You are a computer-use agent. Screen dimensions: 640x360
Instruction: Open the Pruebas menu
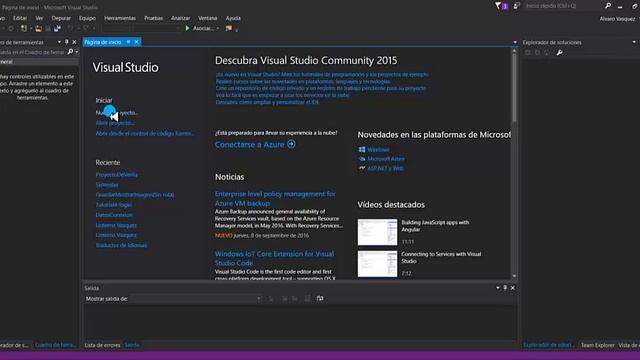pyautogui.click(x=153, y=18)
